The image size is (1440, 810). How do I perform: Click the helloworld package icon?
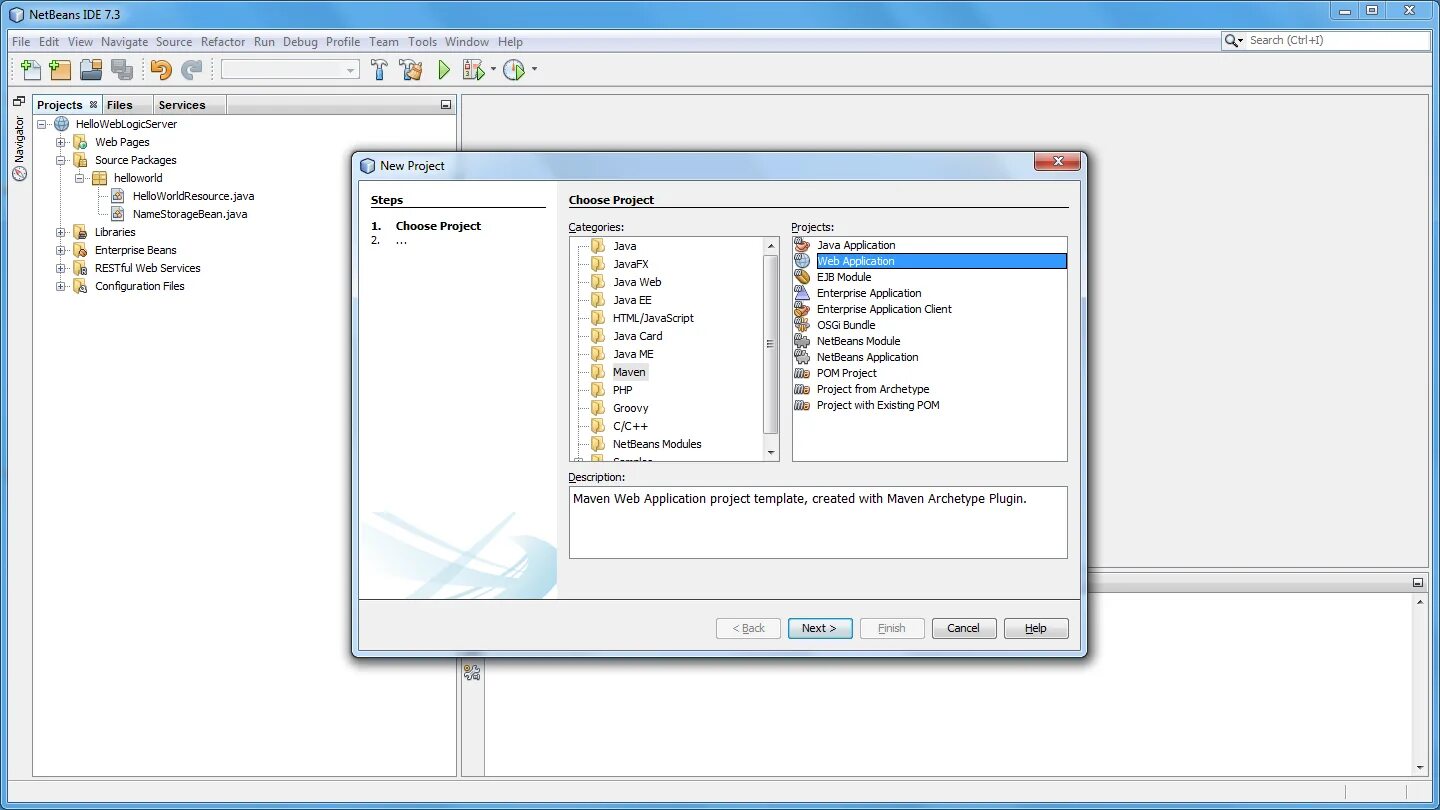[99, 178]
